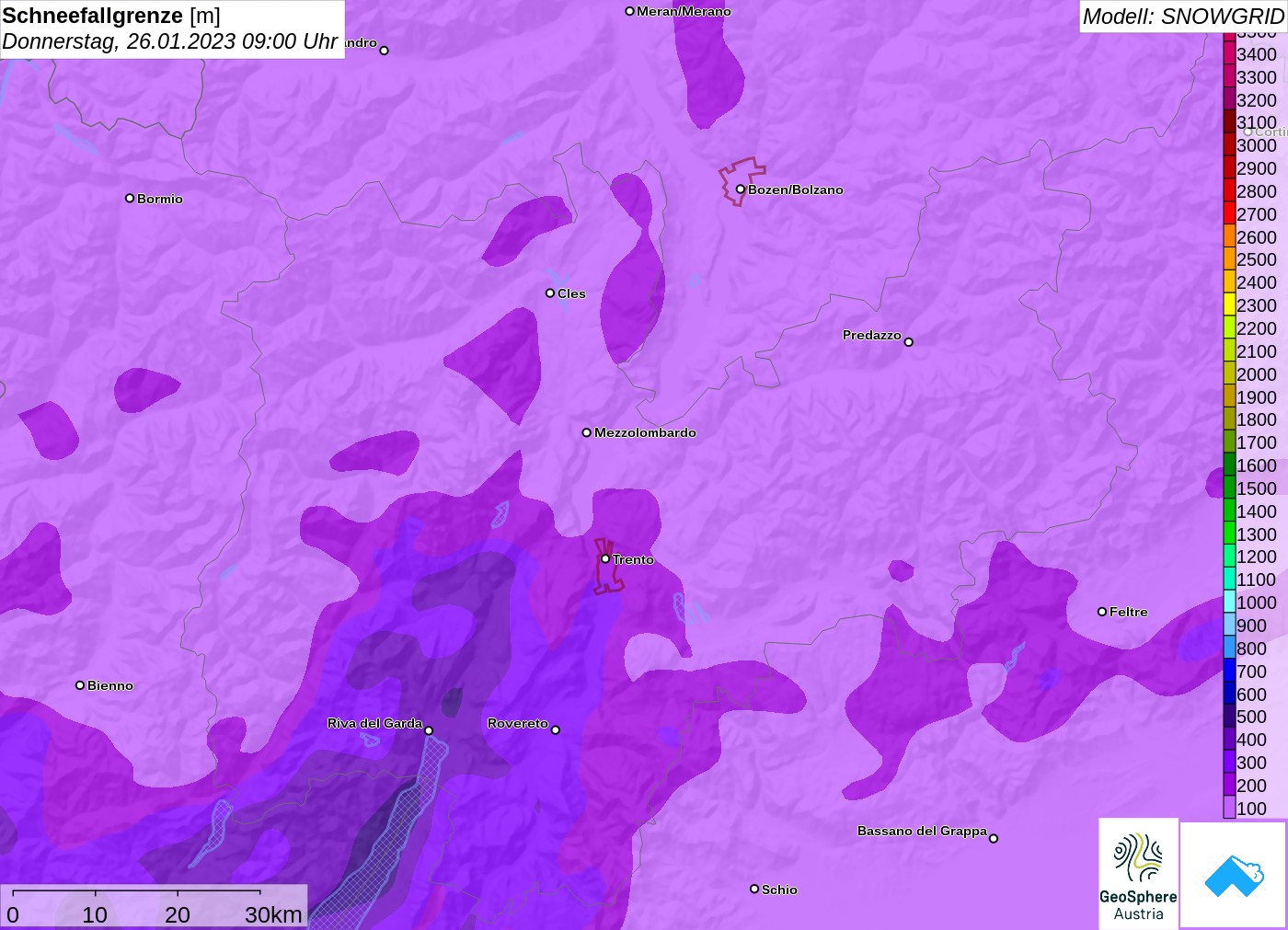The image size is (1288, 930).
Task: Select the 2300 m yellow legend swatch
Action: [x=1229, y=304]
